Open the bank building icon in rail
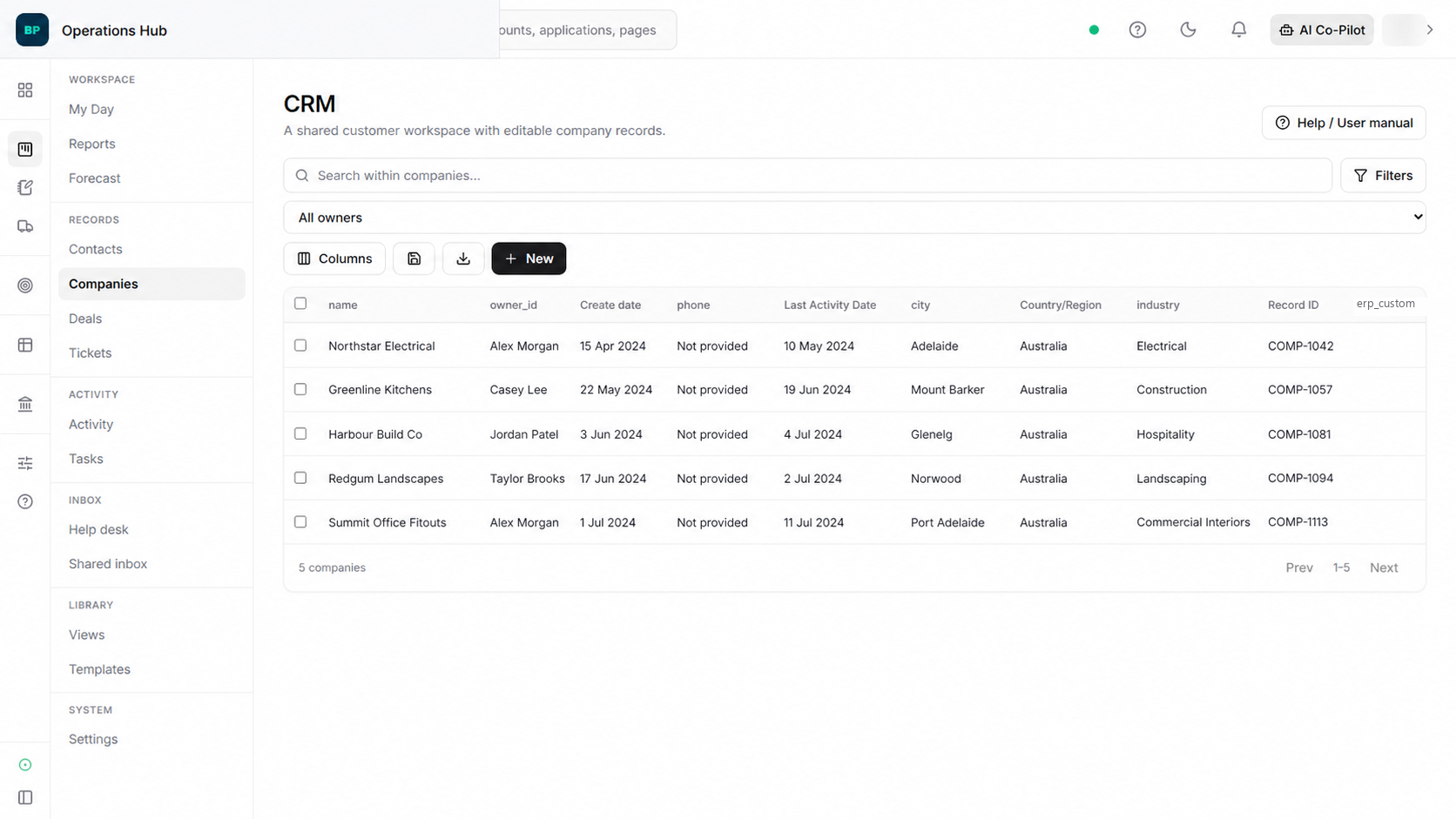 click(x=25, y=404)
